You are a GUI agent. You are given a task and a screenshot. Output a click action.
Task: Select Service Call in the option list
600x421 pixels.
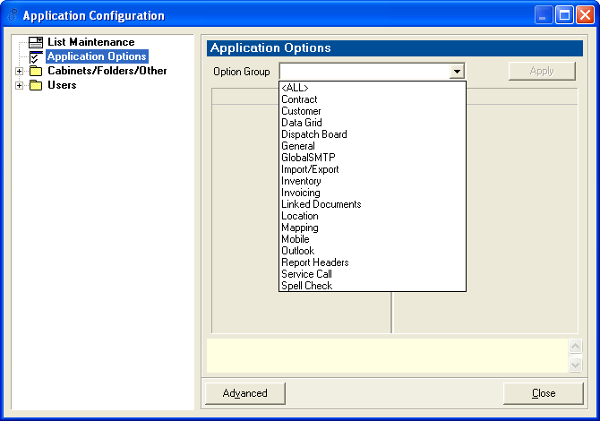pyautogui.click(x=372, y=274)
